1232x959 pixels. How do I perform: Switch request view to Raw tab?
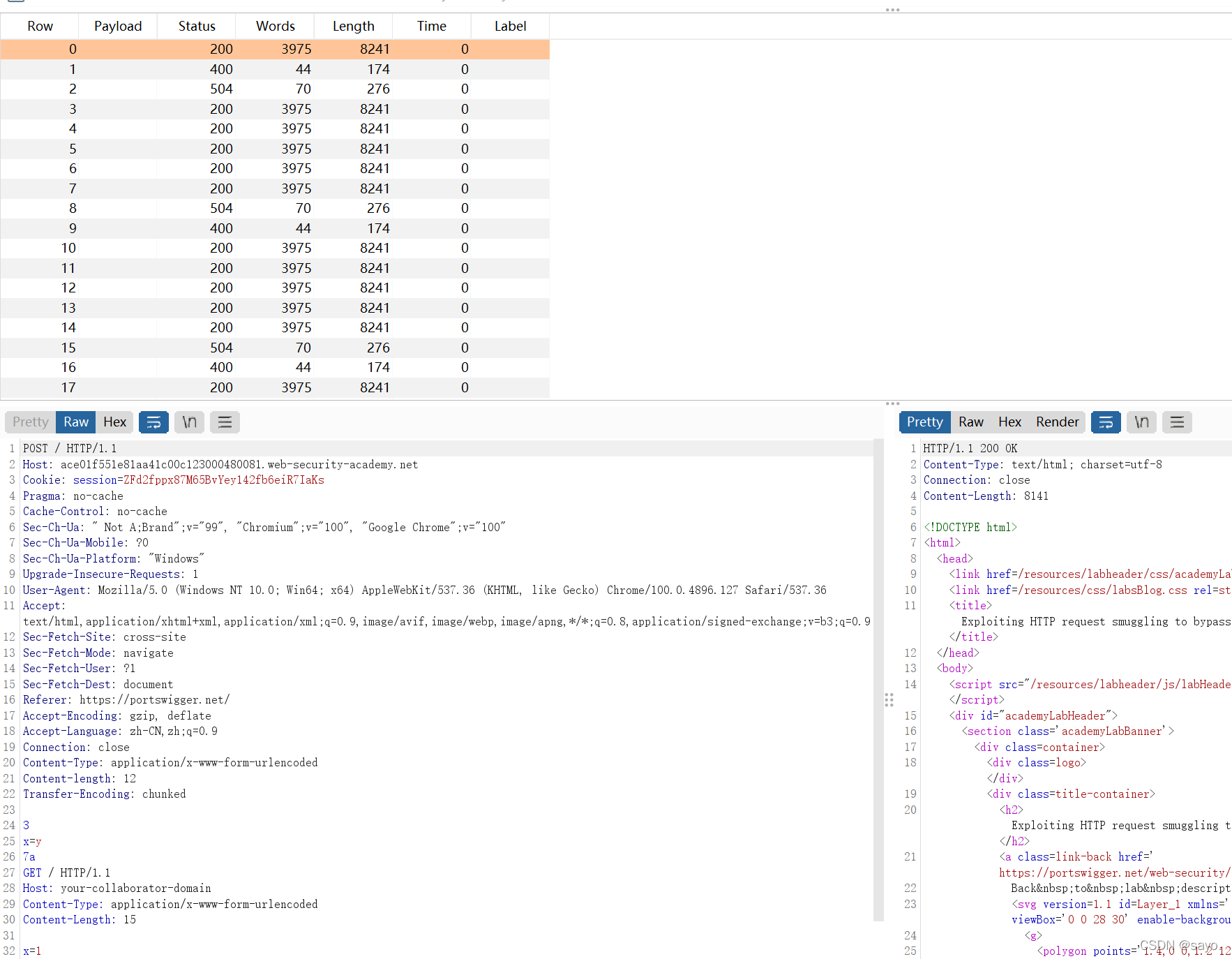point(76,422)
